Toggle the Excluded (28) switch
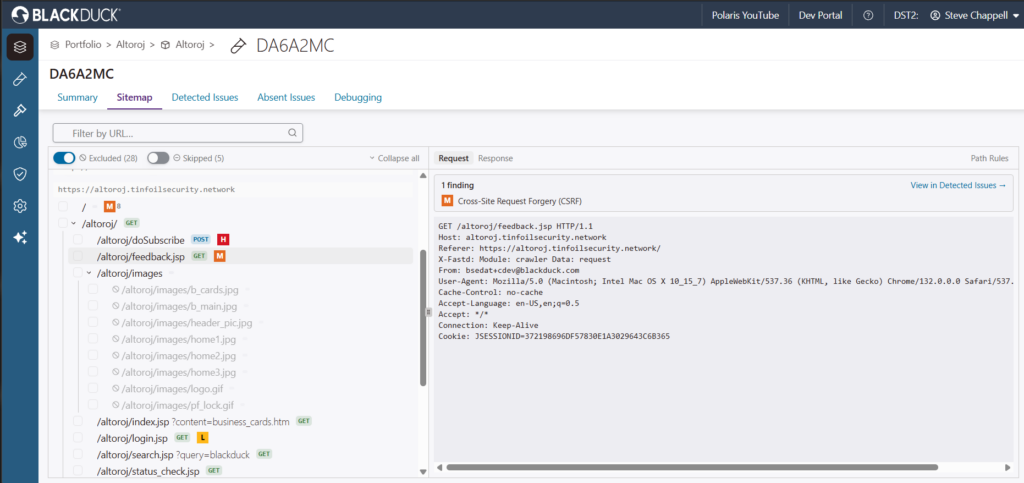1024x483 pixels. 64,158
